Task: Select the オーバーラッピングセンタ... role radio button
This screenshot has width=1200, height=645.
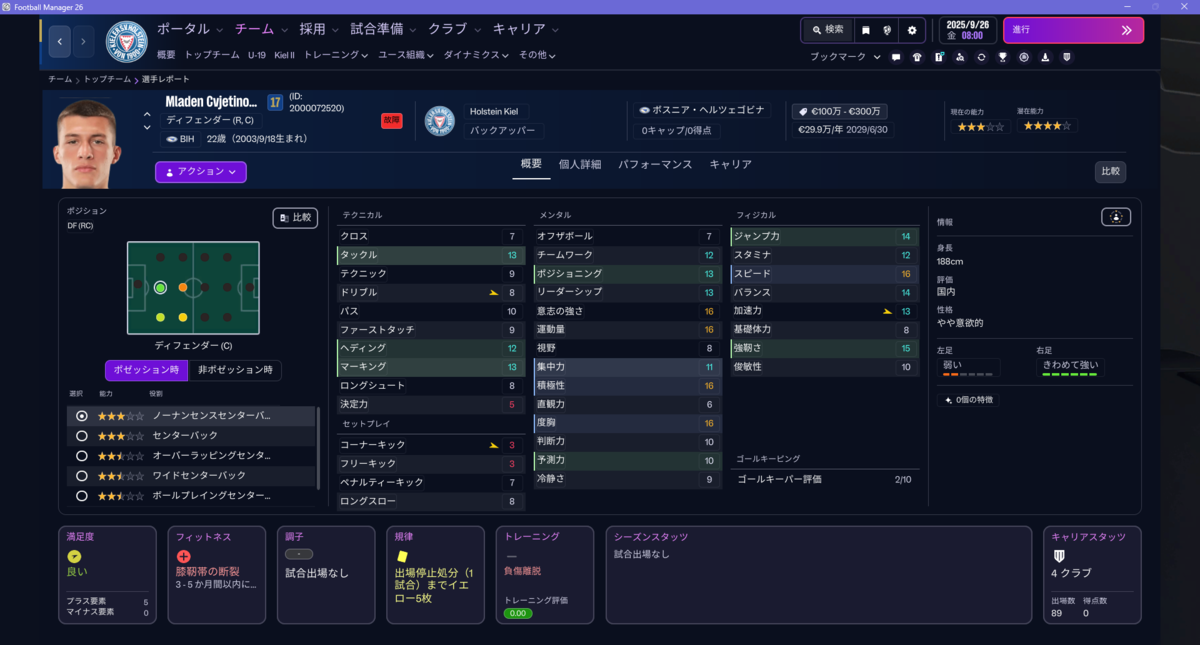Action: [x=82, y=456]
